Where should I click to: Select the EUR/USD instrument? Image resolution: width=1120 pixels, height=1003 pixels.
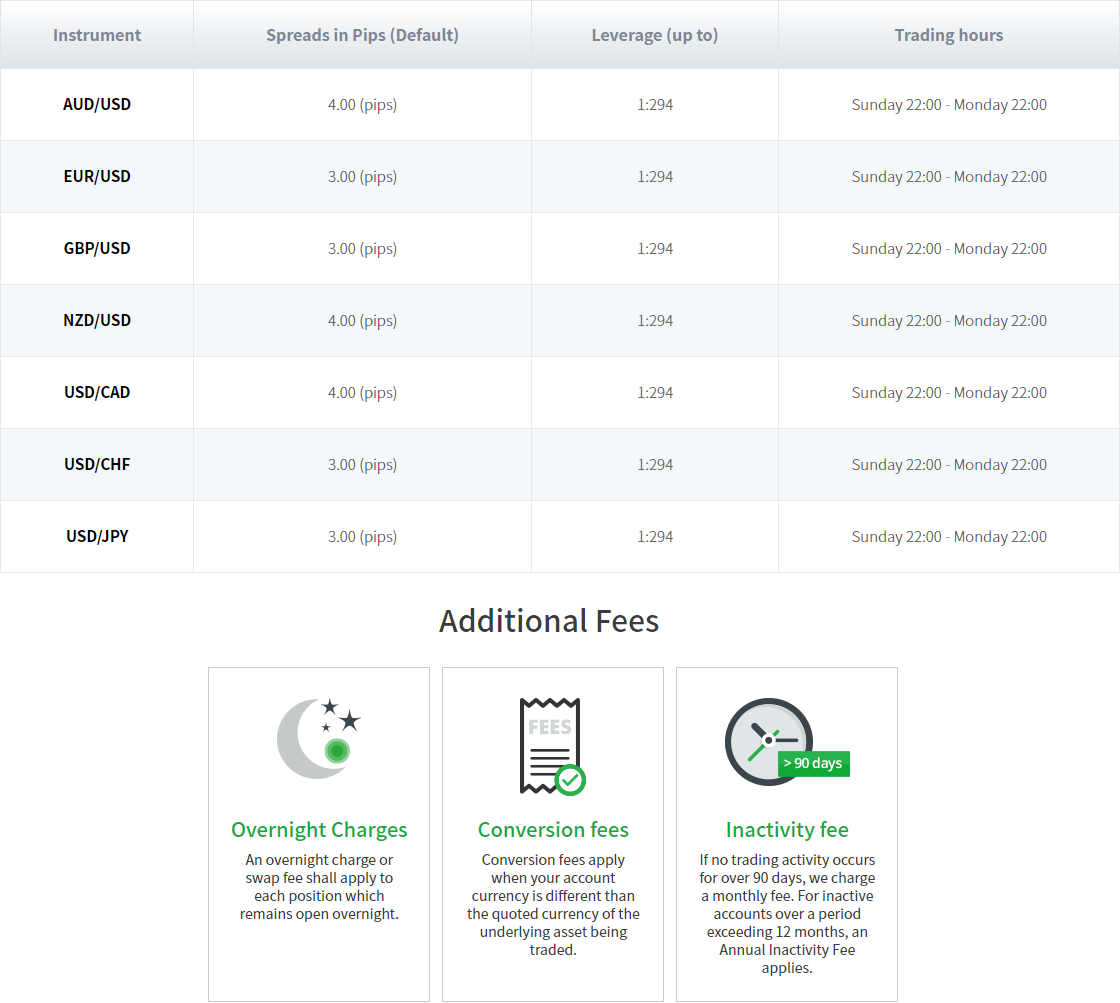click(97, 177)
